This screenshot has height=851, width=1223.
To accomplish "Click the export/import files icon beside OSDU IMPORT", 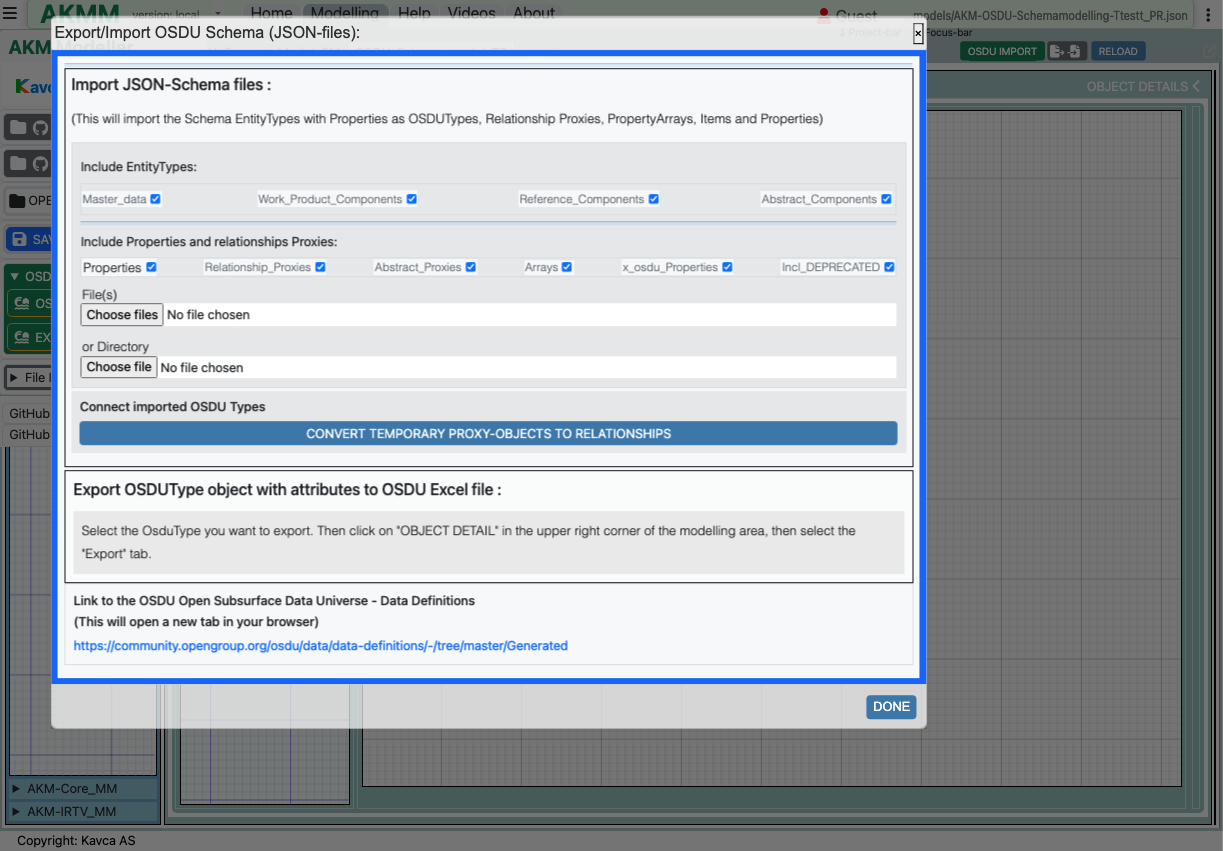I will coord(1067,51).
